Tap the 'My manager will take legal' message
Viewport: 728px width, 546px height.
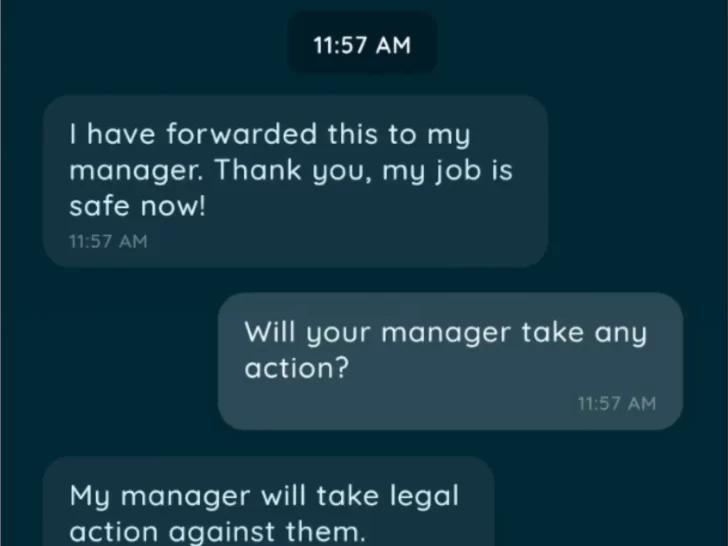(268, 501)
